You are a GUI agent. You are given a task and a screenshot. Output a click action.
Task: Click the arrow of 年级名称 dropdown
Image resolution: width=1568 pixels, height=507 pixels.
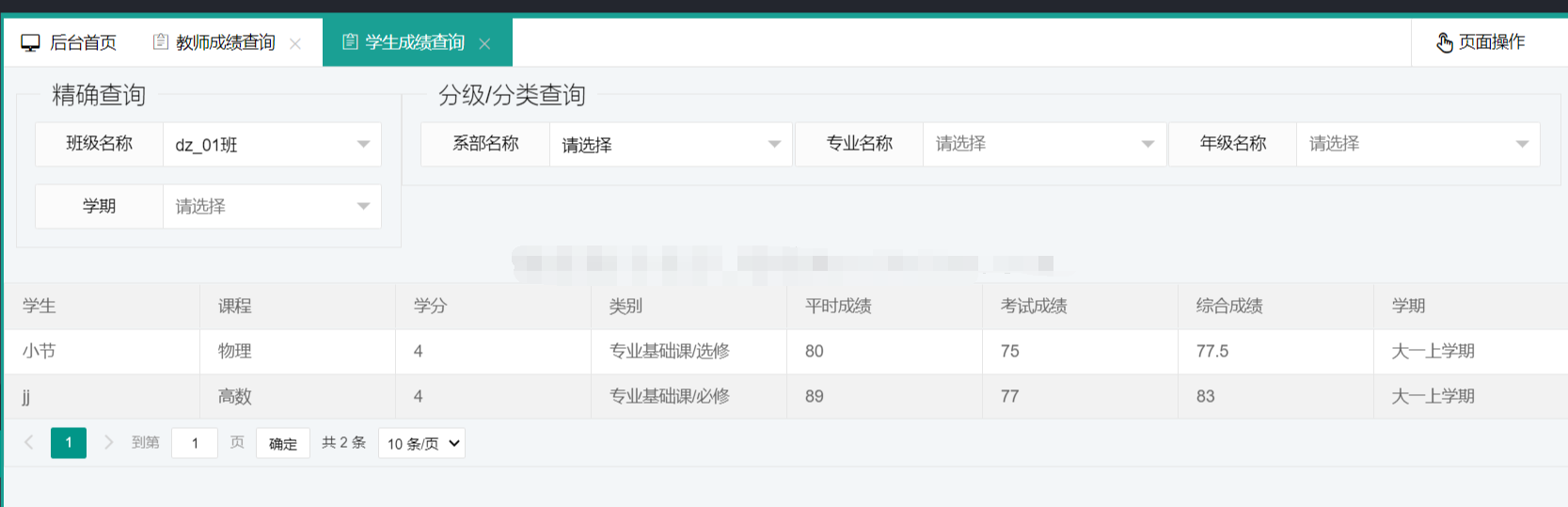point(1522,144)
